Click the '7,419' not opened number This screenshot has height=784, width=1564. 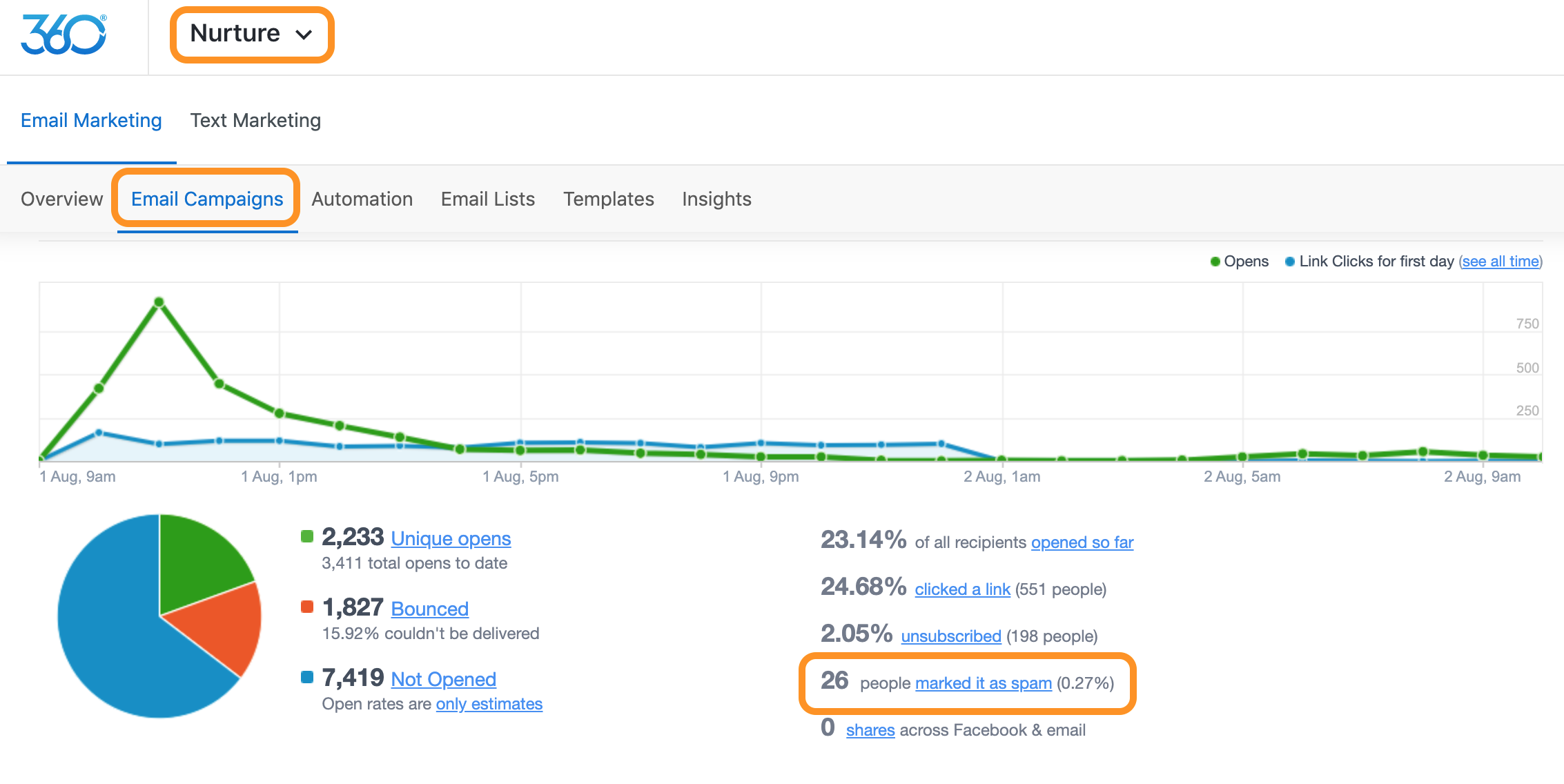click(x=353, y=678)
